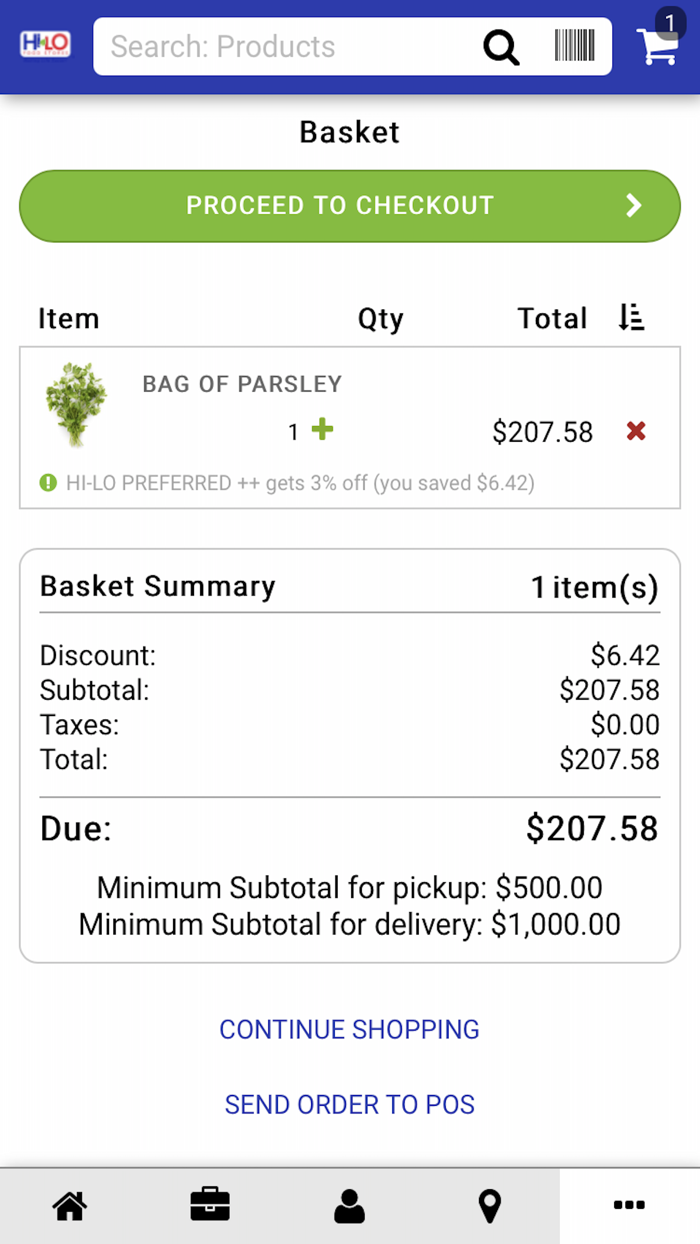This screenshot has height=1244, width=700.
Task: Go to the Home tab
Action: point(70,1206)
